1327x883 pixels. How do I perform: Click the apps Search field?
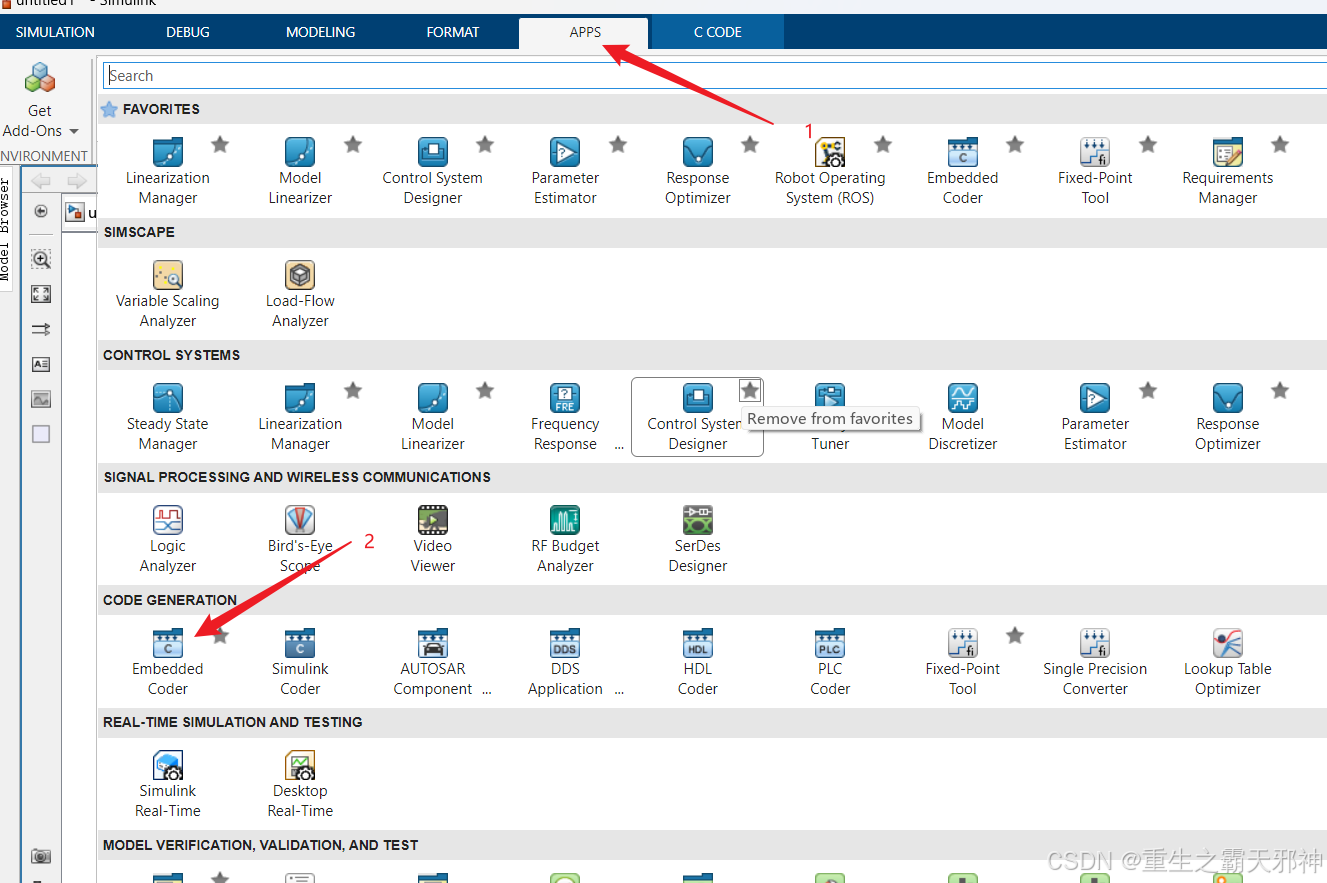point(714,75)
